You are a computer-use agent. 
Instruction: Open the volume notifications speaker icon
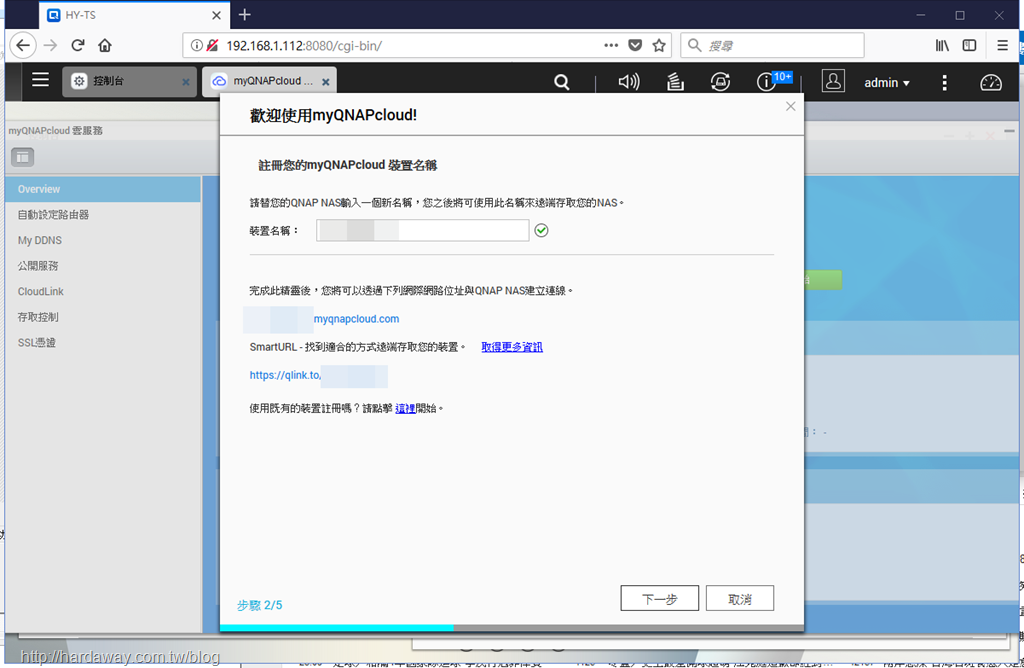pyautogui.click(x=629, y=82)
